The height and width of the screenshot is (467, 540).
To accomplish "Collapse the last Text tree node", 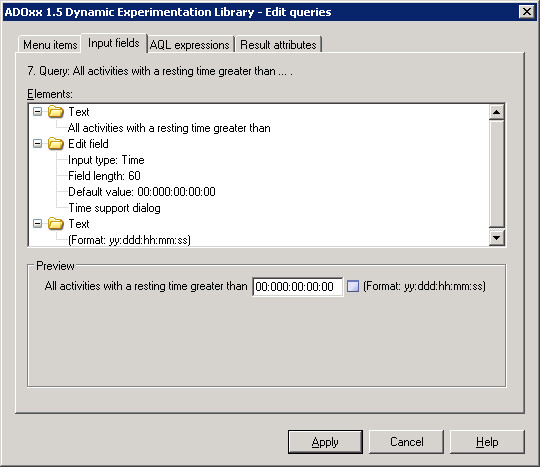I will (x=37, y=224).
